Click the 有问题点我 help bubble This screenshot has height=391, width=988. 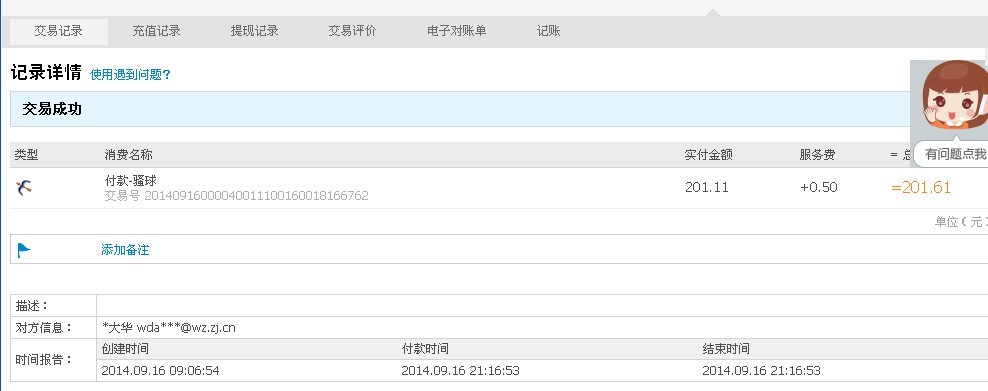(x=951, y=154)
